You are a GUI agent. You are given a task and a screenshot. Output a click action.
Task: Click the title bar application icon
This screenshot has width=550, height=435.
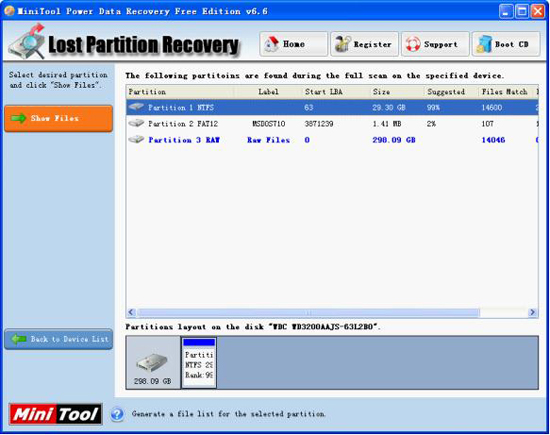pyautogui.click(x=9, y=11)
